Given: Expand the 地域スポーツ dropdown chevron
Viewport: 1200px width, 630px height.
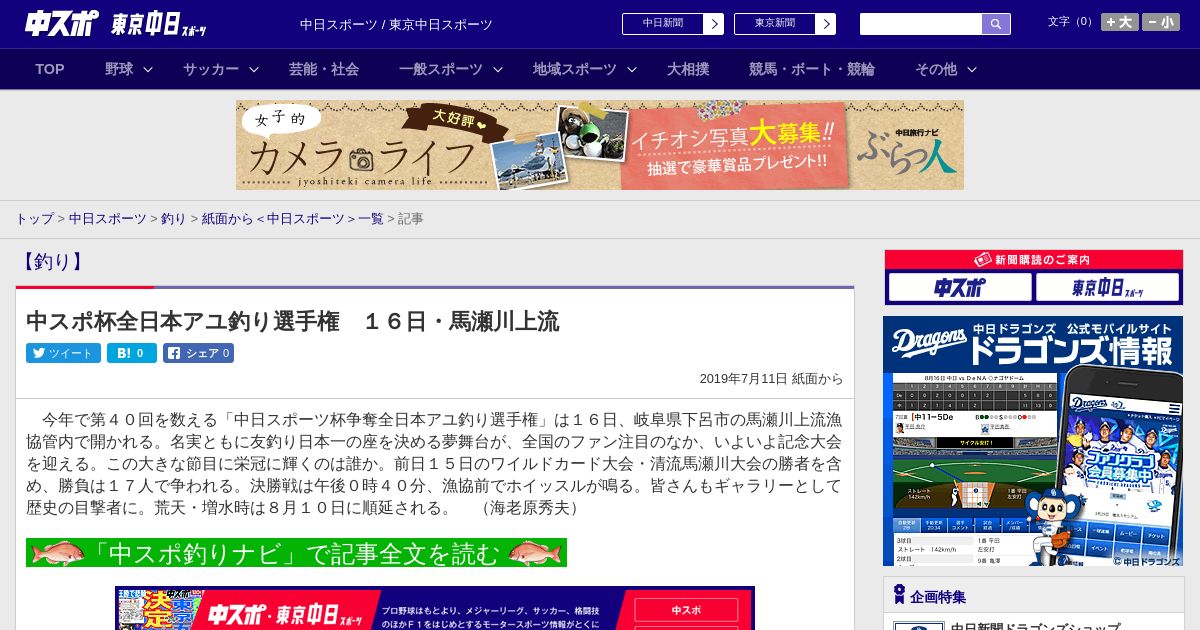Looking at the screenshot, I should click(x=632, y=70).
